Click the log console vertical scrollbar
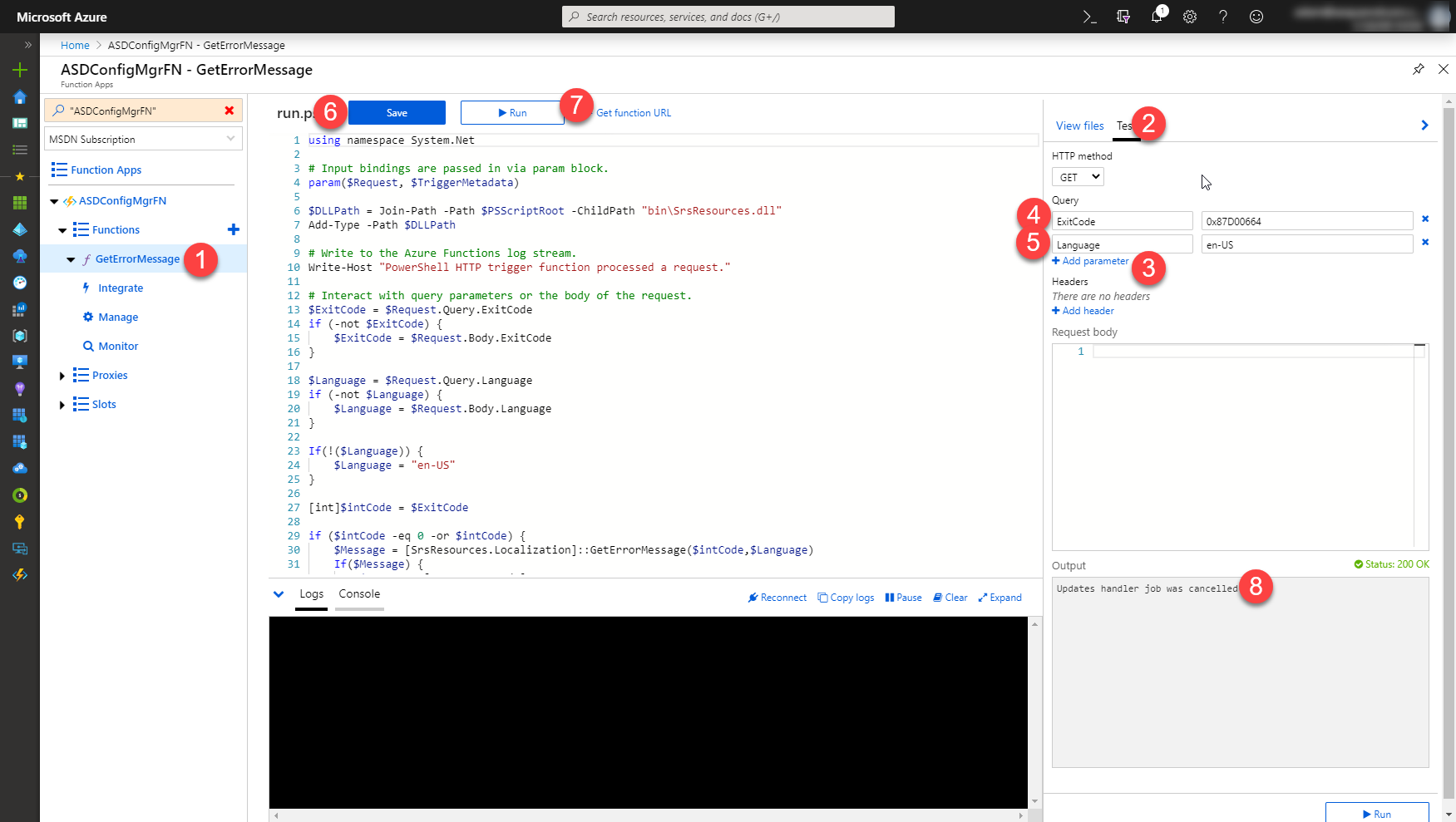This screenshot has width=1456, height=822. [1034, 712]
